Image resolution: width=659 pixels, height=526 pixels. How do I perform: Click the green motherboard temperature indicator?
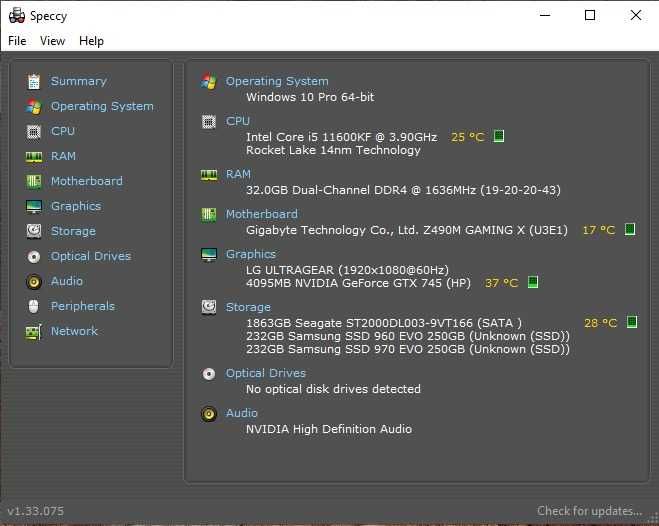630,229
